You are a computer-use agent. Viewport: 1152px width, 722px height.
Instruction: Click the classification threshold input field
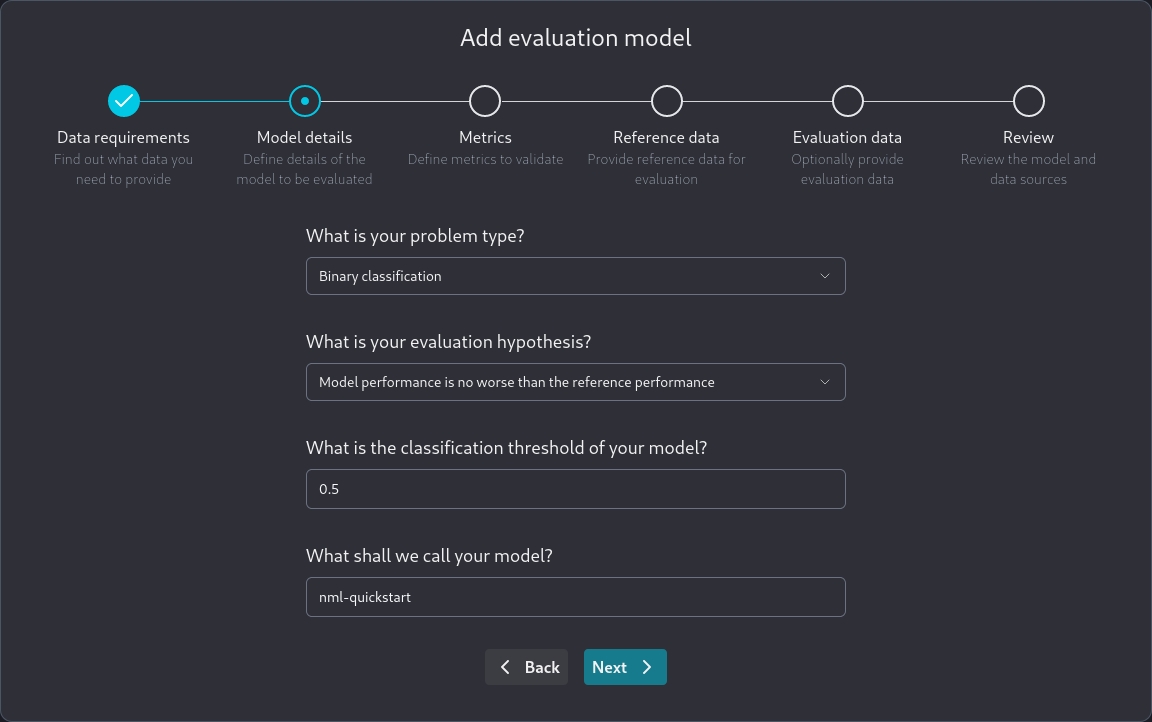coord(575,489)
